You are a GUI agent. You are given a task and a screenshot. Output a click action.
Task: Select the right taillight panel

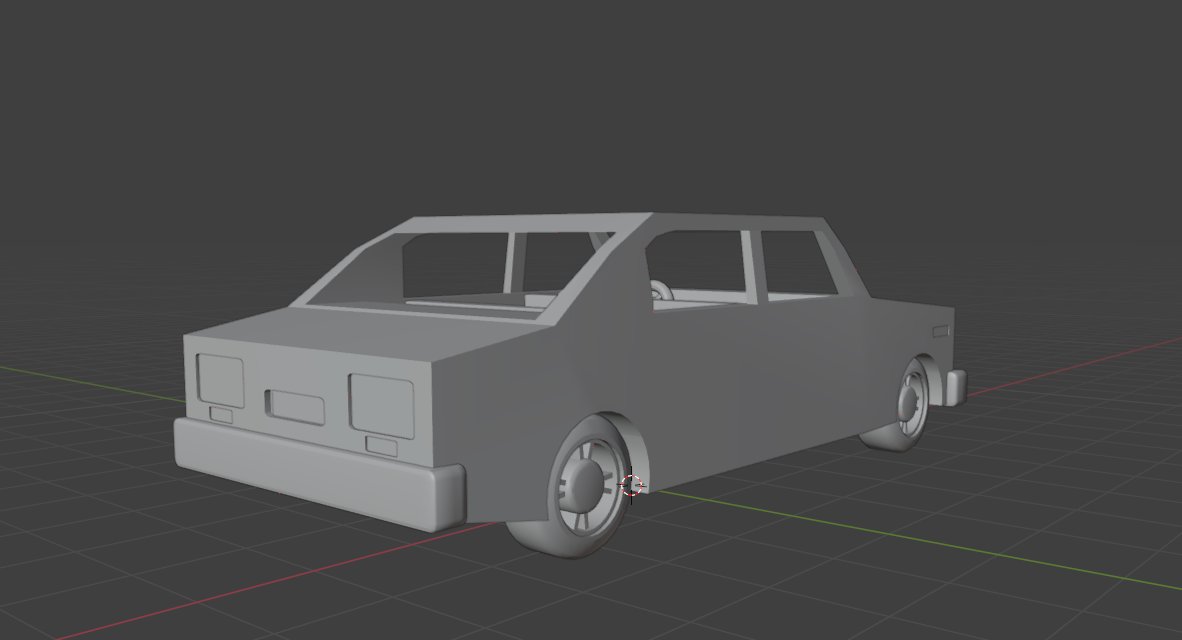(x=382, y=406)
